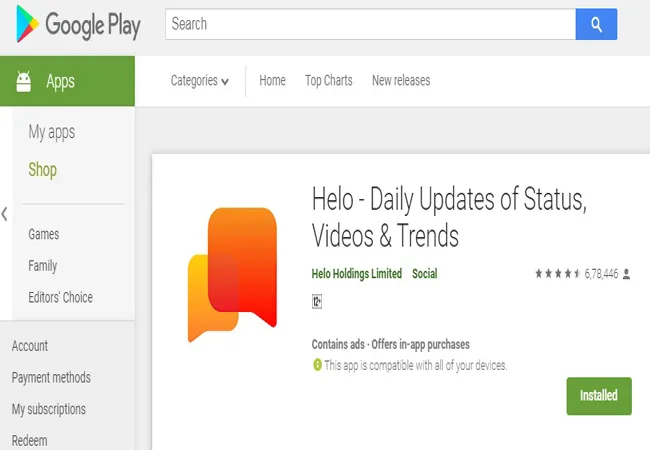Click the device compatibility message
This screenshot has width=650, height=450.
415,365
